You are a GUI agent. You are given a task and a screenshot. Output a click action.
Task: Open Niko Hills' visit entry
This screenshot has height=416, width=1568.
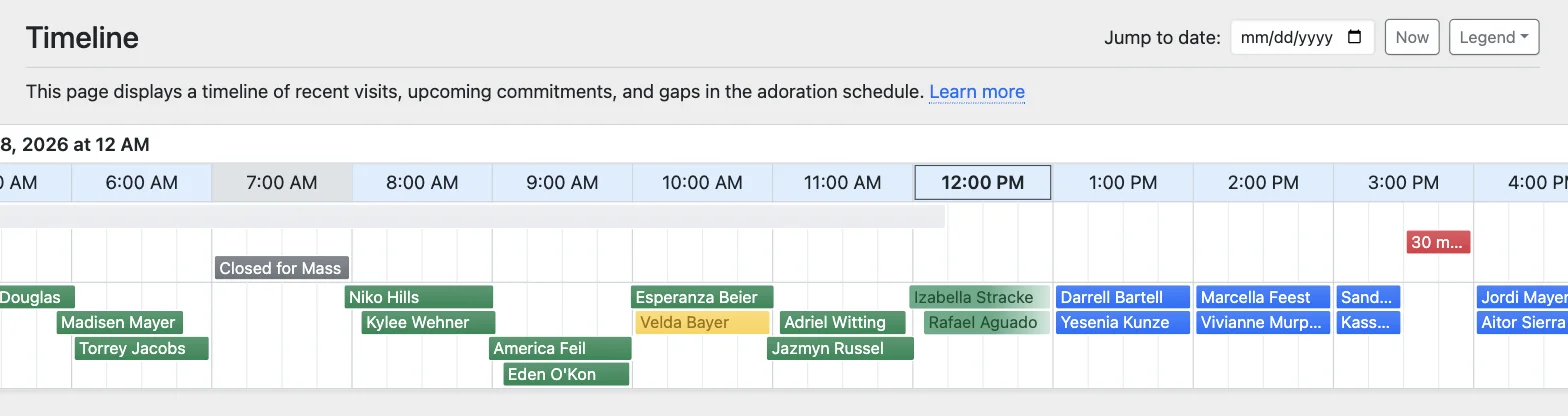point(419,297)
